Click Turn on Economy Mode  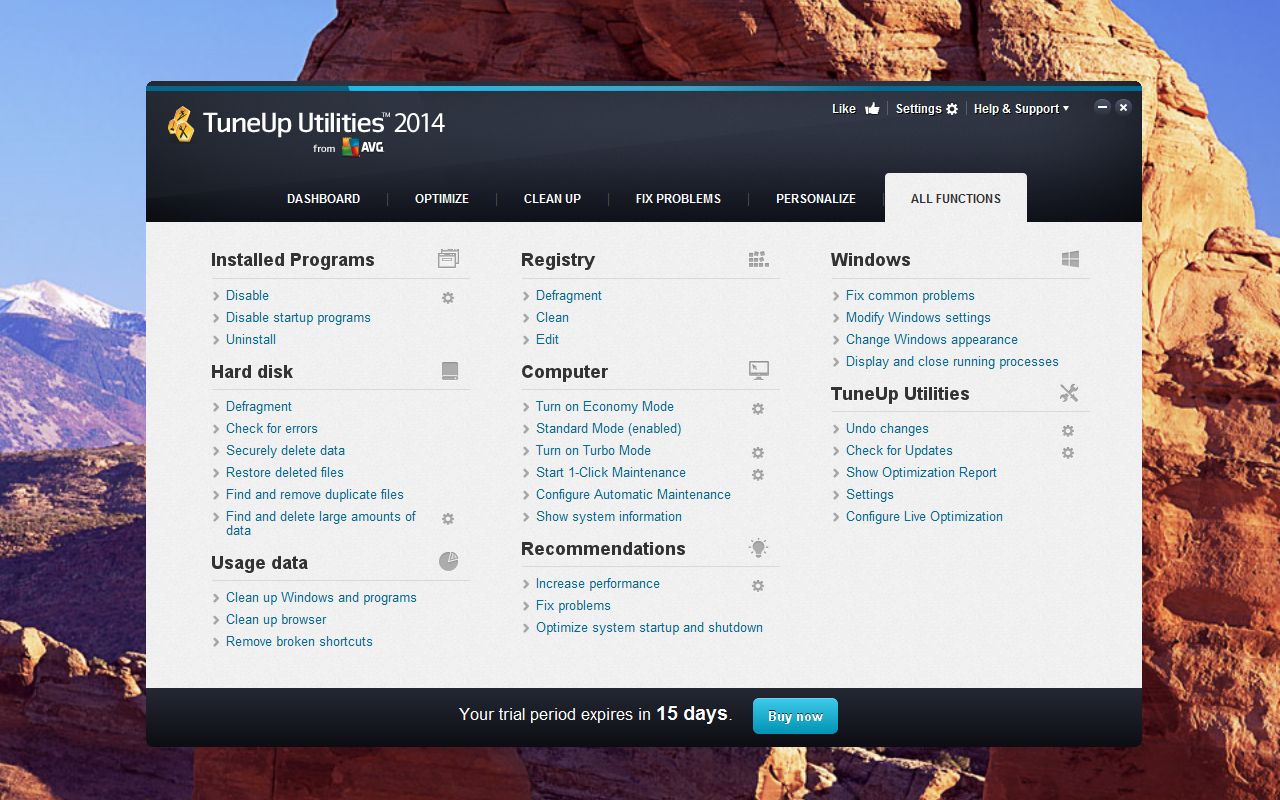(605, 406)
